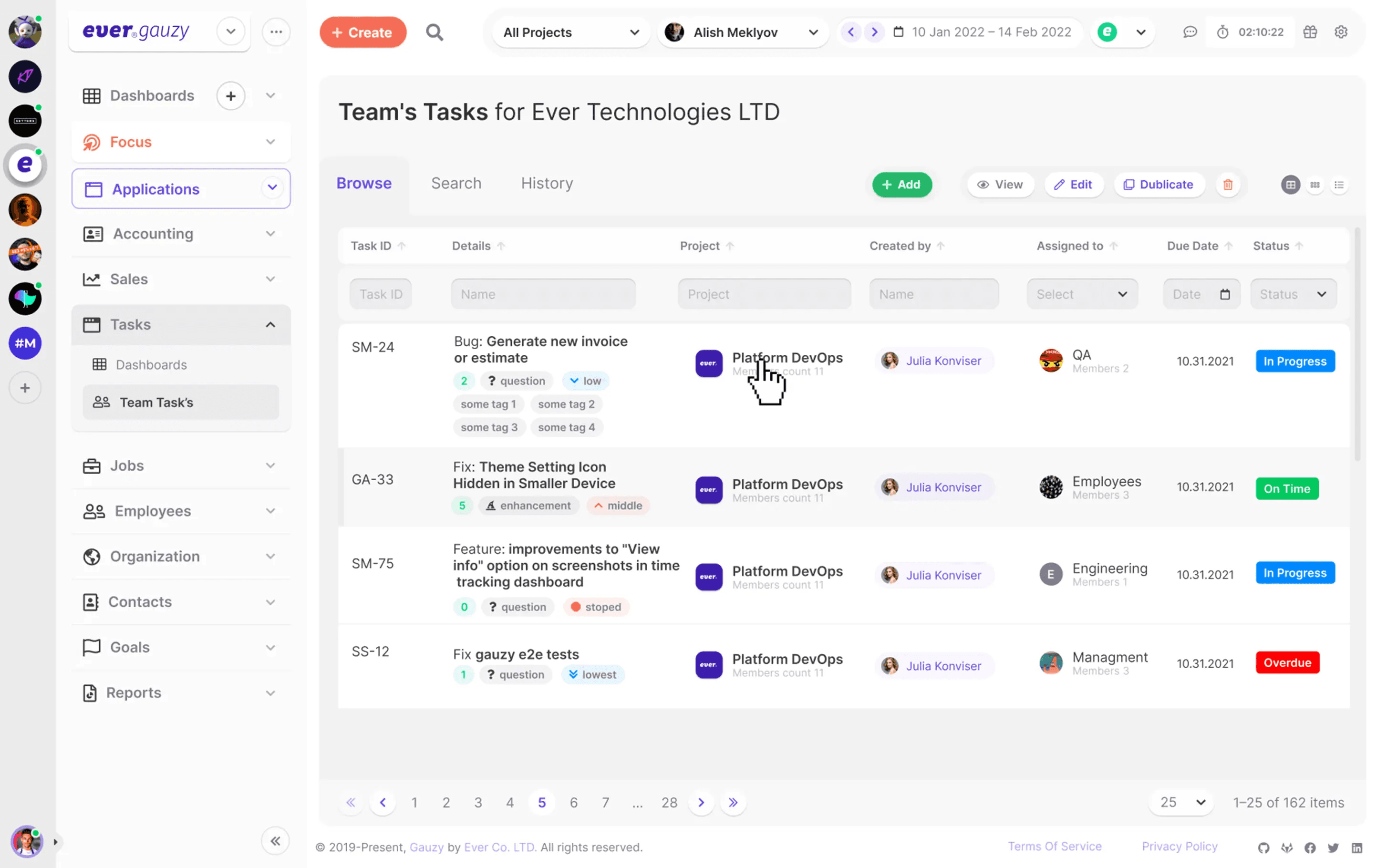1387x868 pixels.
Task: Switch to the Search tab
Action: click(x=456, y=183)
